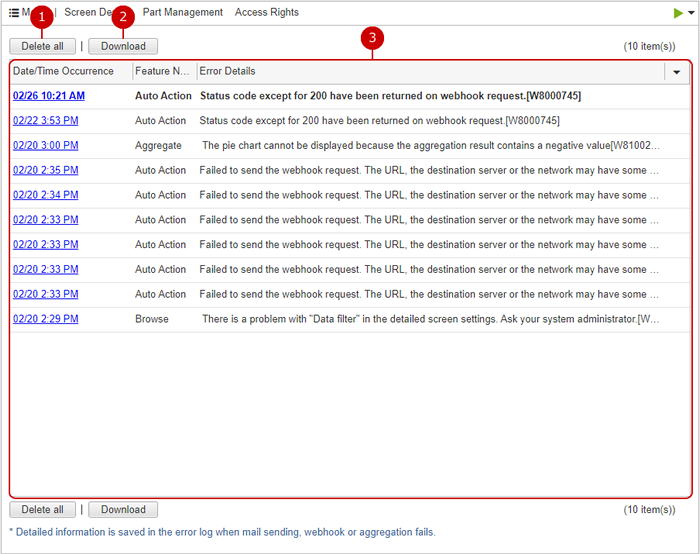
Task: Open the dropdown beside the green arrow
Action: [x=691, y=13]
